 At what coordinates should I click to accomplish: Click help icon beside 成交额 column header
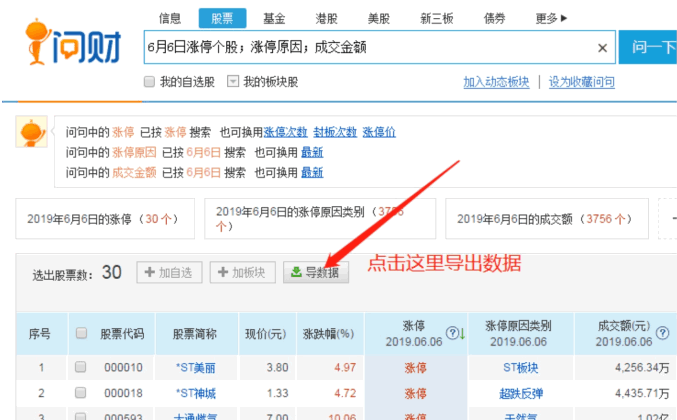coord(662,333)
